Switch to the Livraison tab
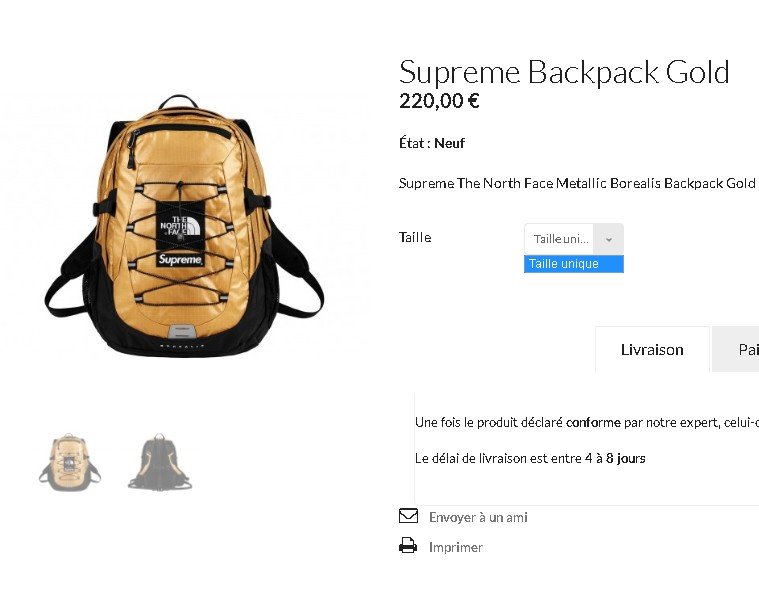Screen dimensions: 759x606 652,349
